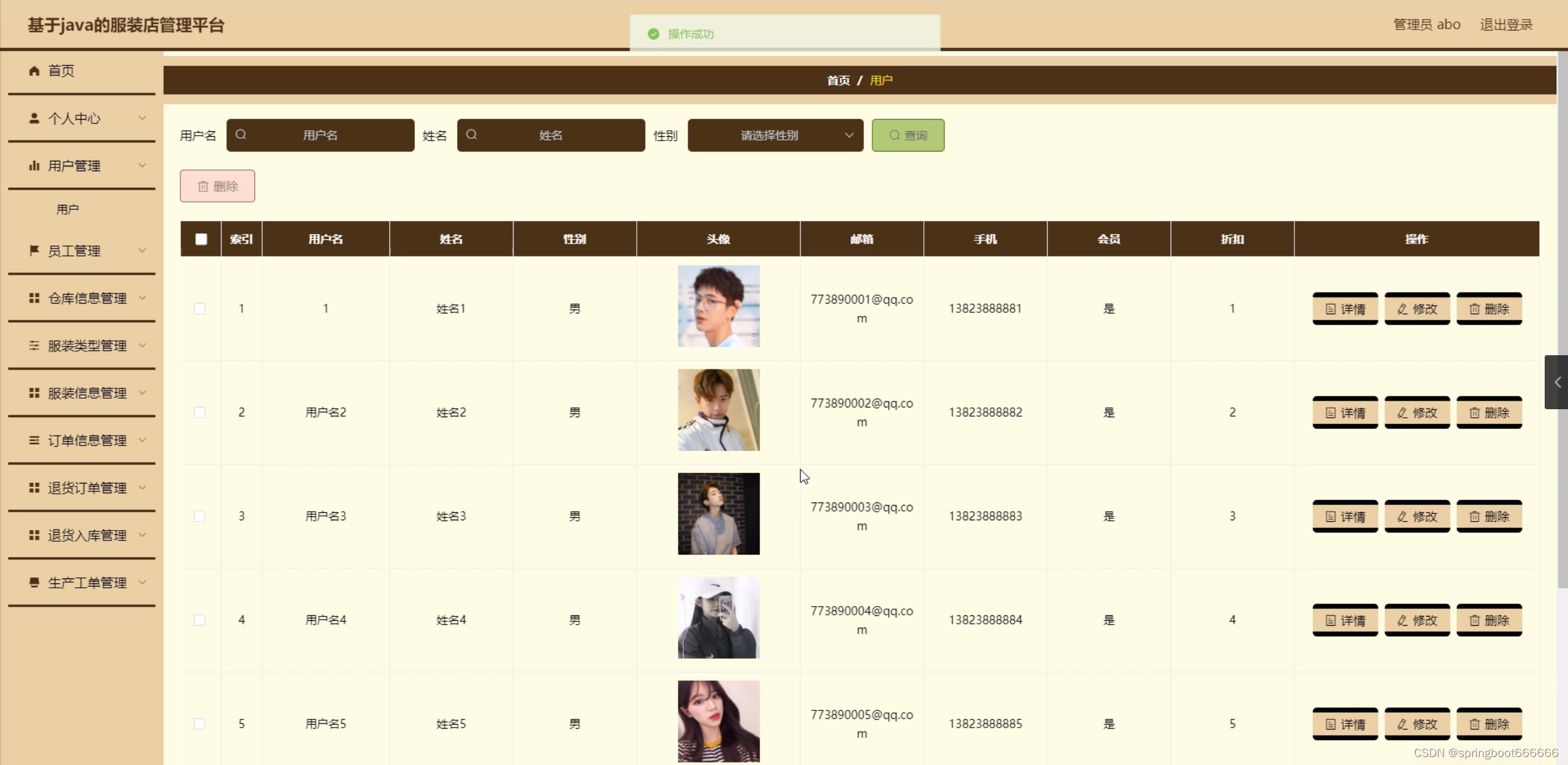1568x765 pixels.
Task: Click the person icon for 个人中心
Action: pyautogui.click(x=34, y=118)
